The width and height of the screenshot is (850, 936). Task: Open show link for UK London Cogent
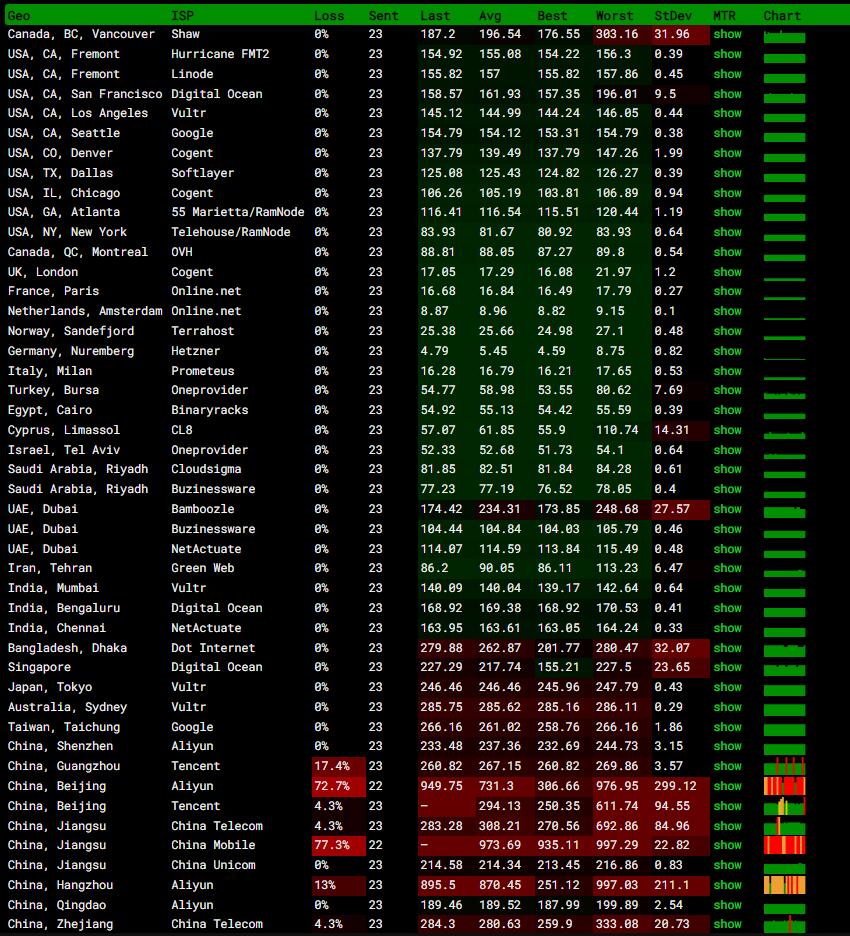727,272
